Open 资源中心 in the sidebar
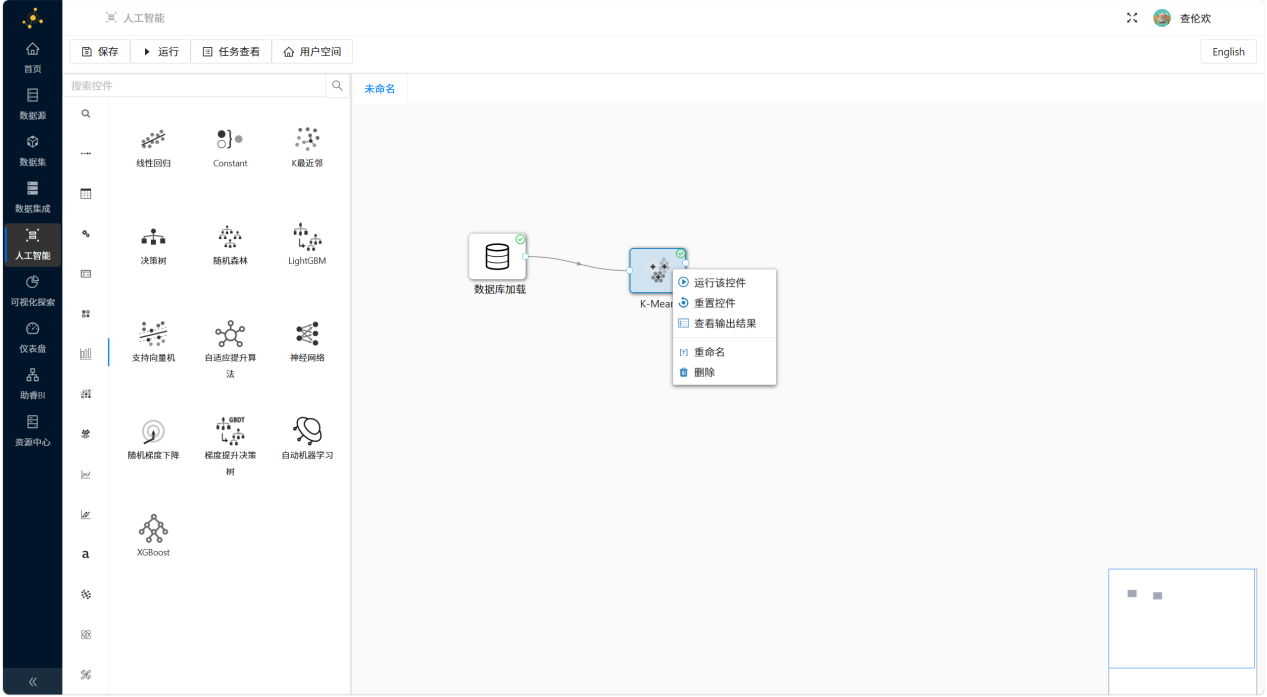The image size is (1267, 697). pyautogui.click(x=32, y=430)
